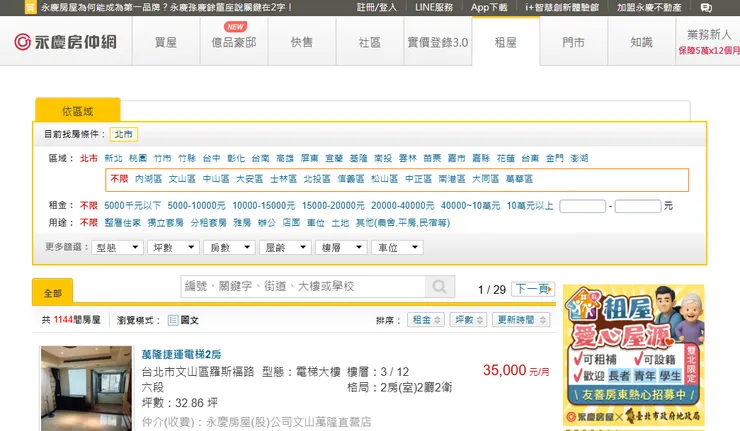The width and height of the screenshot is (740, 431).
Task: Select 不限 for 租金
Action: tap(89, 206)
